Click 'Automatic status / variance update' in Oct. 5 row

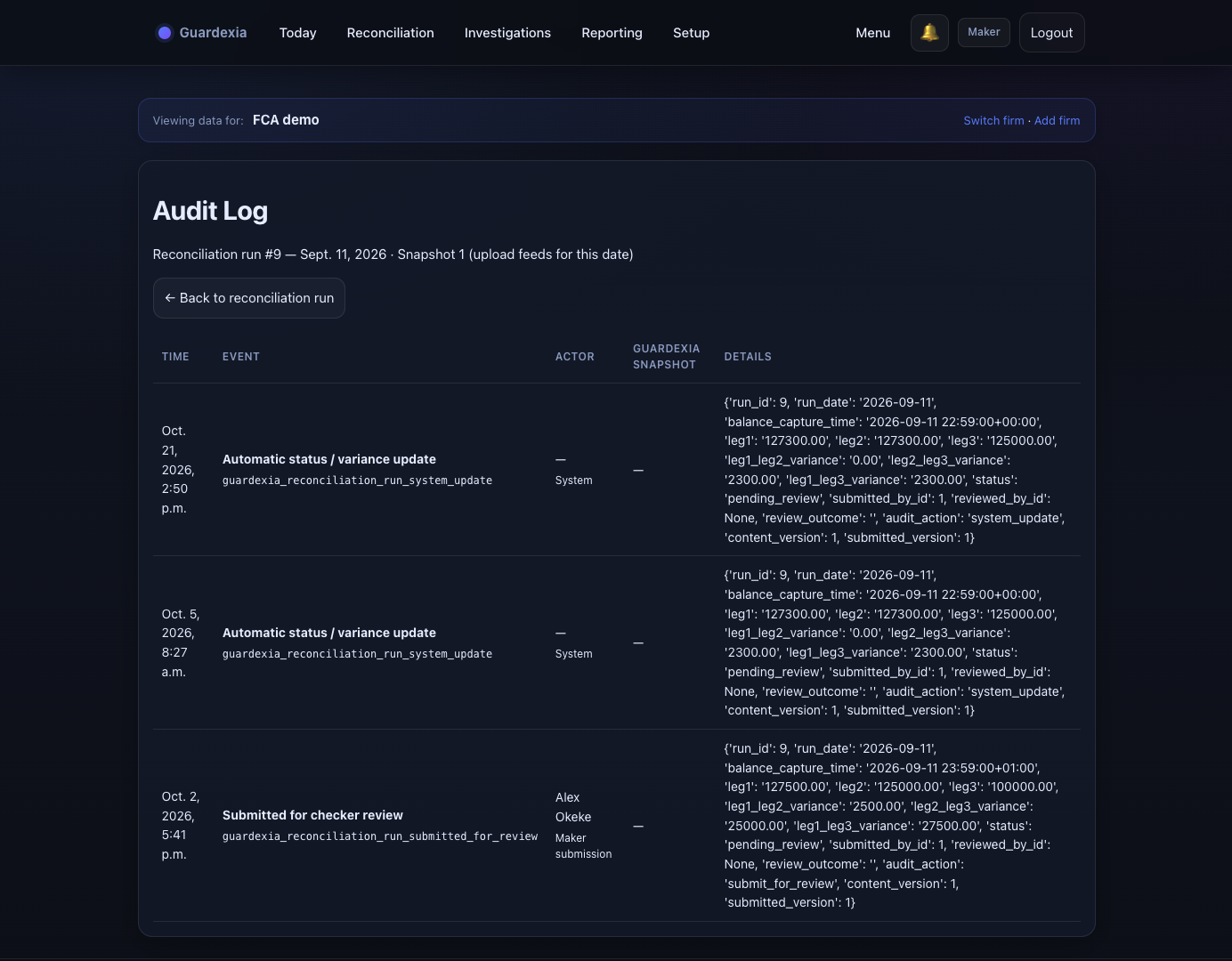329,633
